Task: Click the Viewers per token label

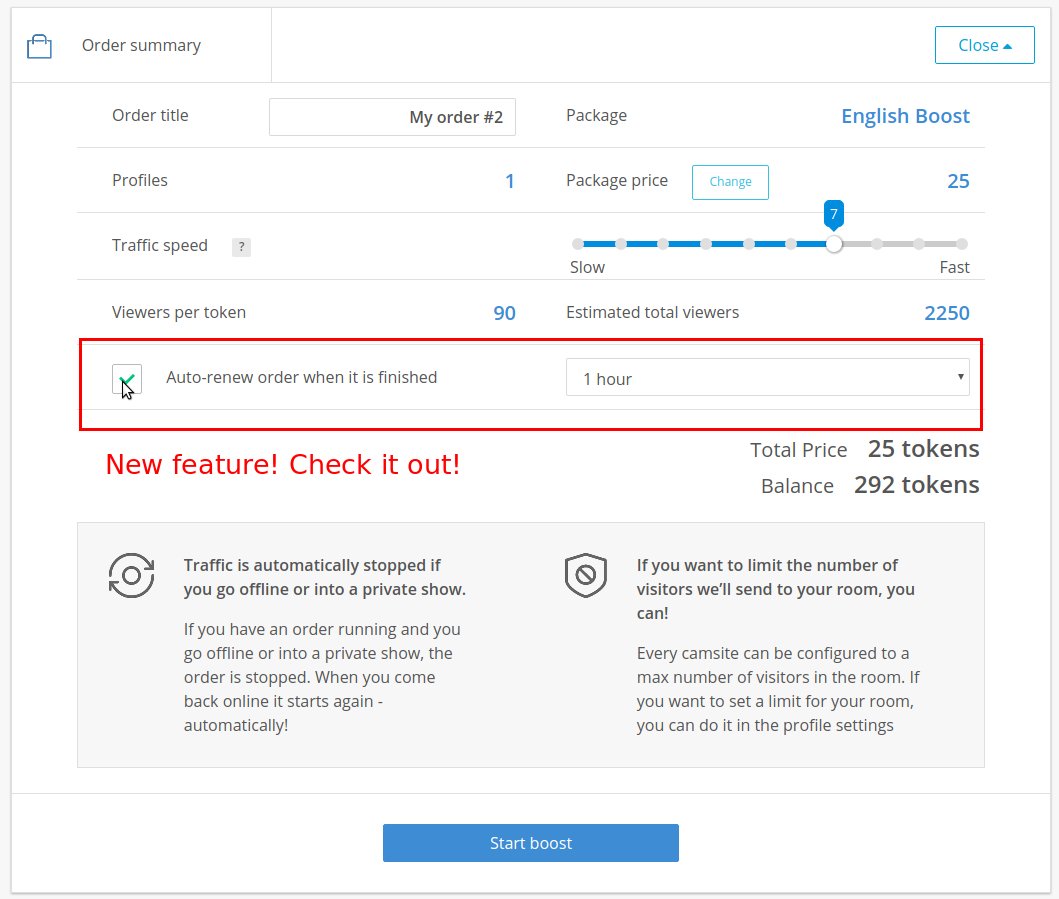Action: click(179, 312)
